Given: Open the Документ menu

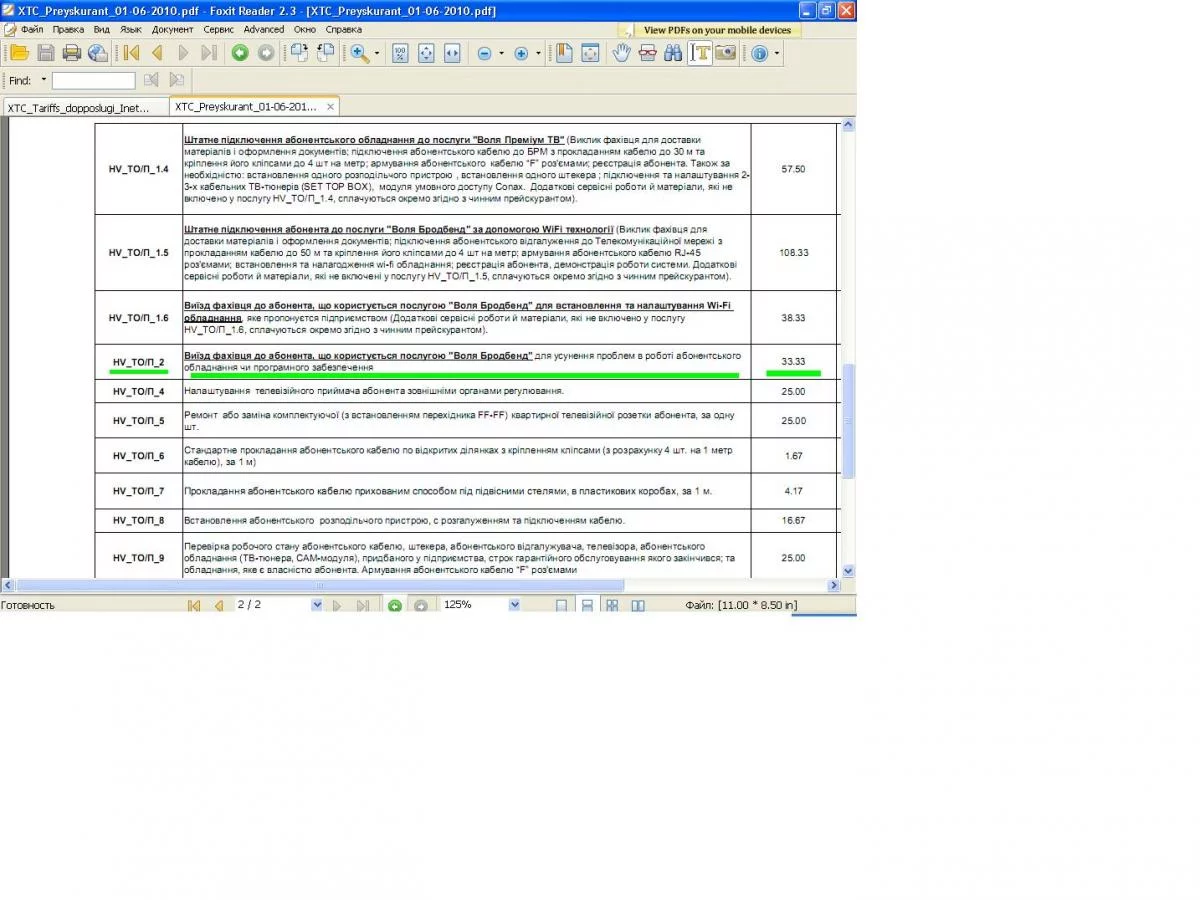Looking at the screenshot, I should (x=173, y=29).
